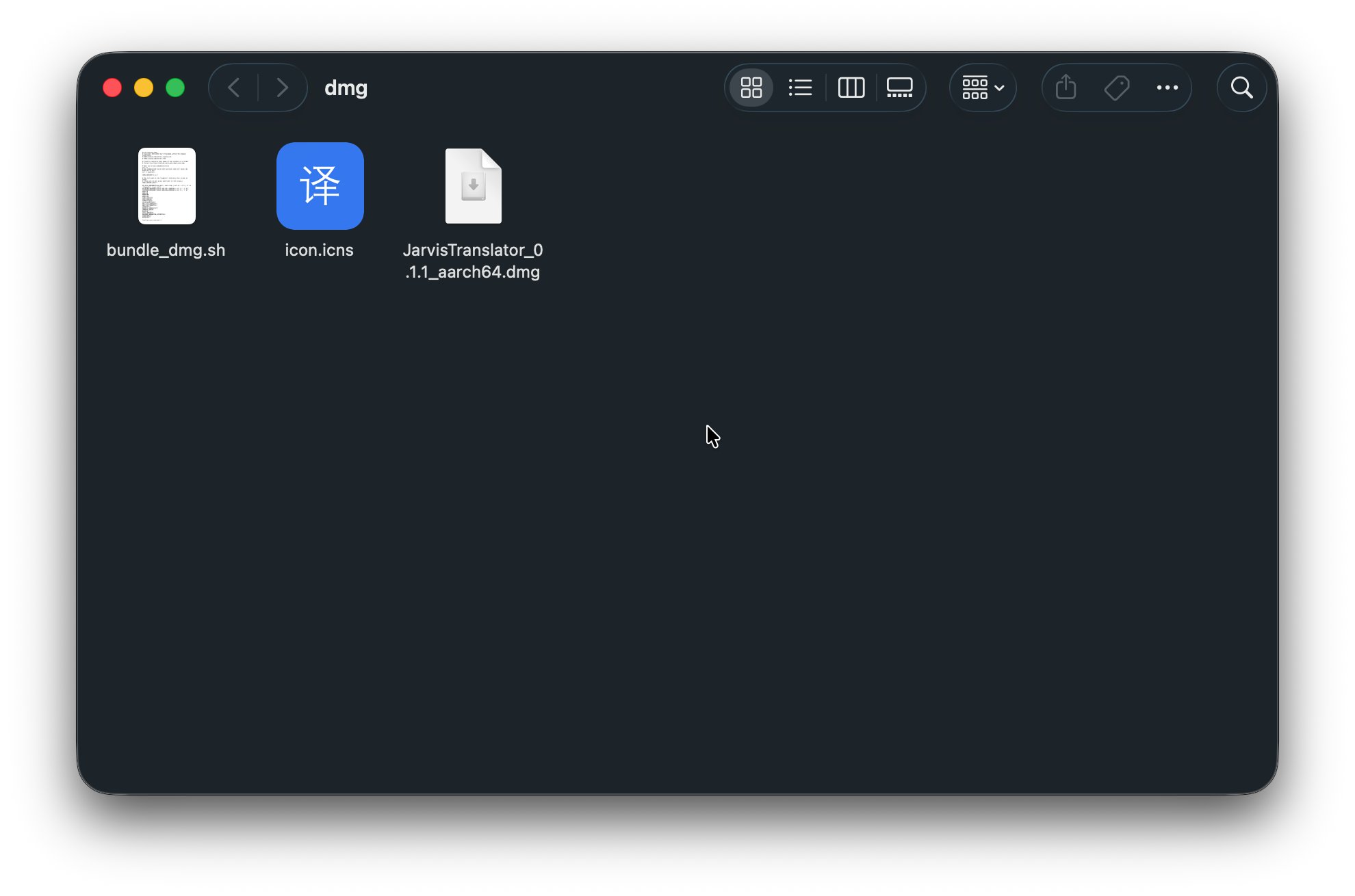Select bundle_dmg.sh script file icon
The height and width of the screenshot is (896, 1355).
166,186
